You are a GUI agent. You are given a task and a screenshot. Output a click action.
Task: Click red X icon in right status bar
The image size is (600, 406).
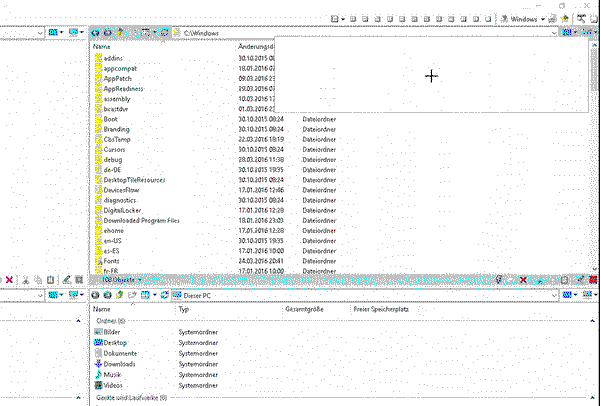pos(523,280)
